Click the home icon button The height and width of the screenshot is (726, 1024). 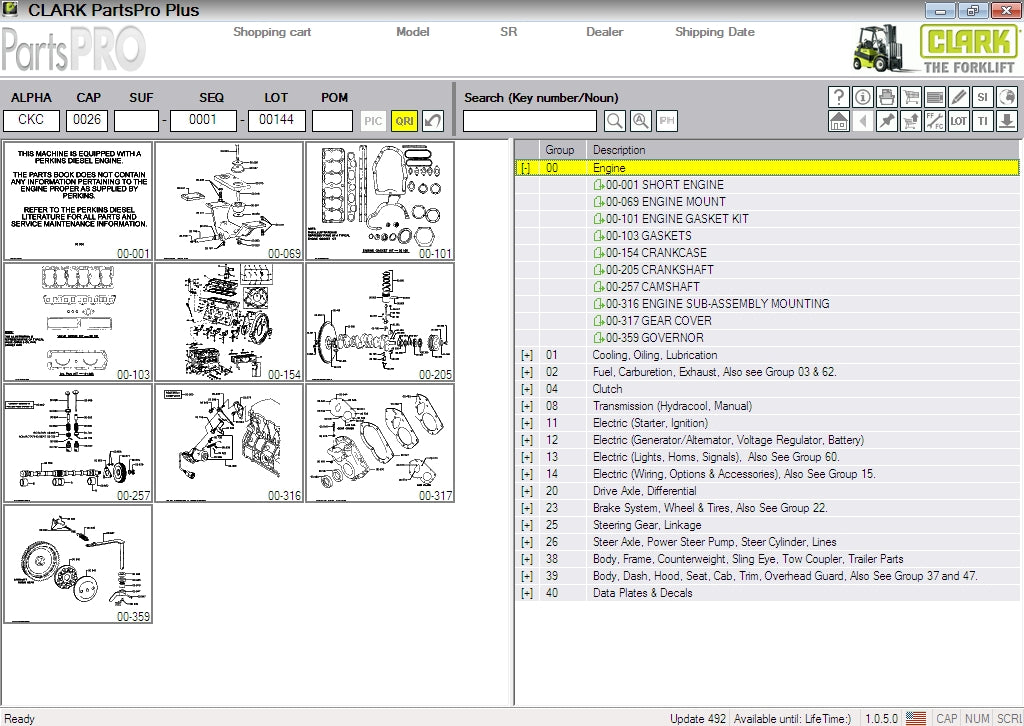[x=839, y=121]
